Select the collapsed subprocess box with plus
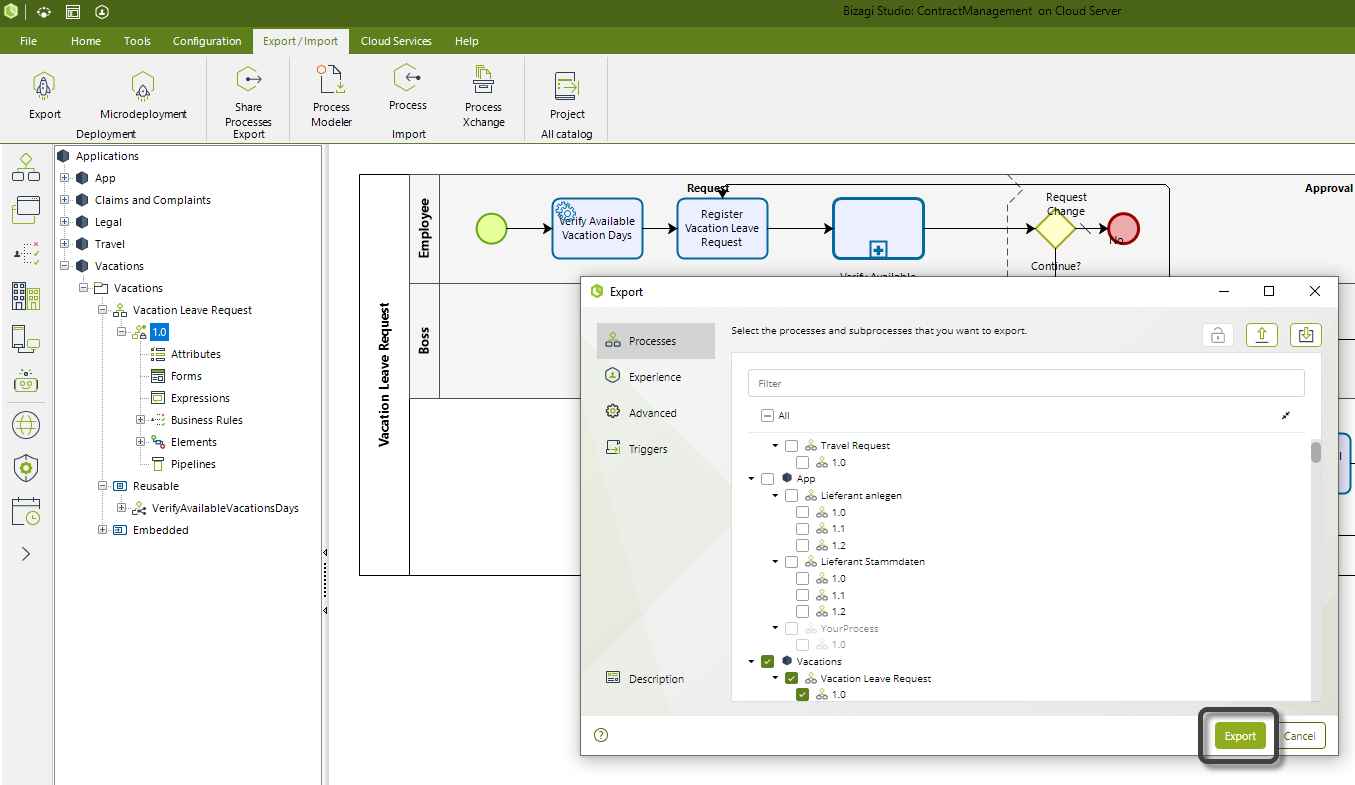1355x785 pixels. pyautogui.click(x=878, y=229)
